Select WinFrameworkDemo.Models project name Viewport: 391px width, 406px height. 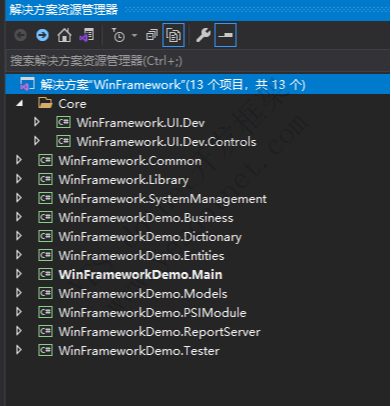[143, 294]
